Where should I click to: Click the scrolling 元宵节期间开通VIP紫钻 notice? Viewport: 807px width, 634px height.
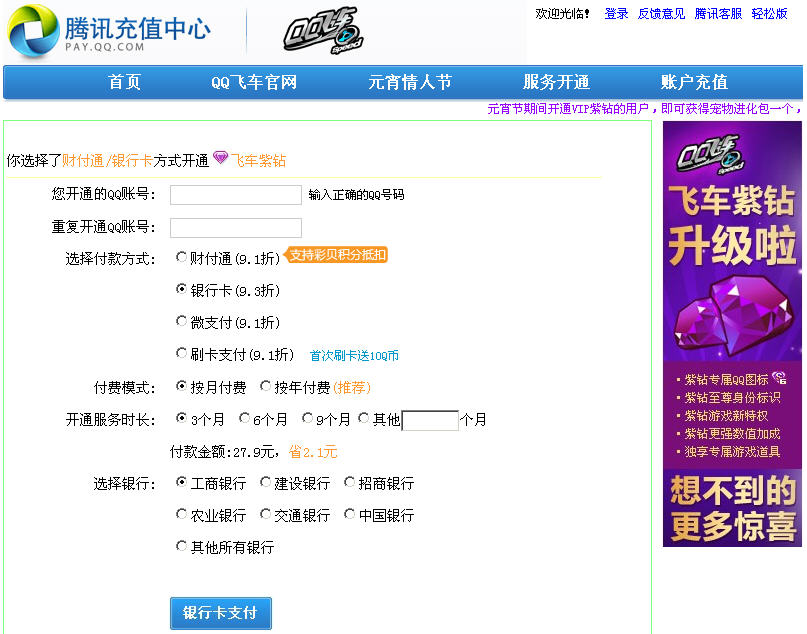click(x=644, y=109)
